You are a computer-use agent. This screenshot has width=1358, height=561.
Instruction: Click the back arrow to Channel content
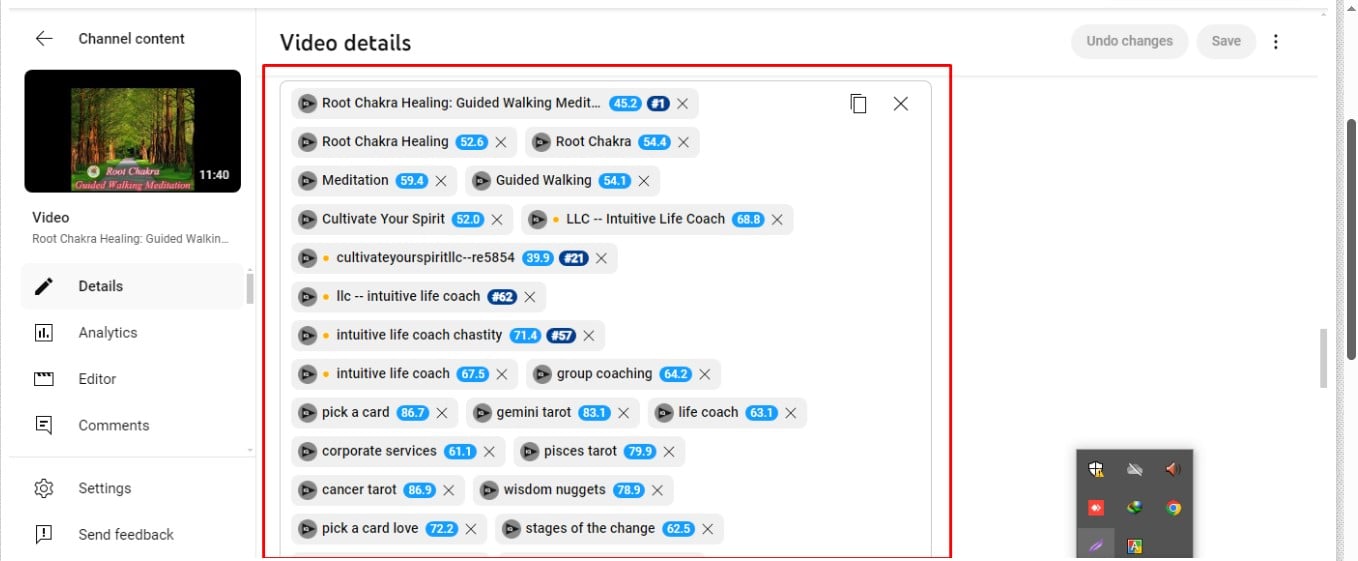44,39
